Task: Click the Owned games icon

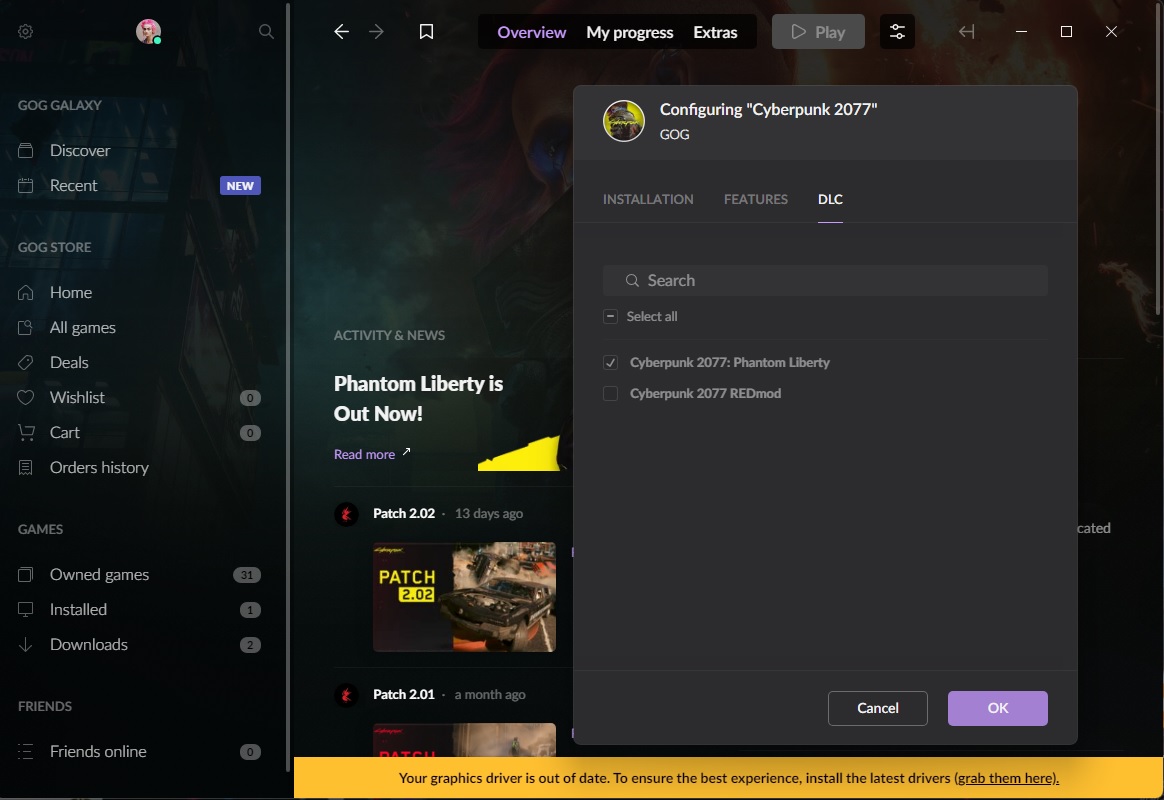Action: coord(25,574)
